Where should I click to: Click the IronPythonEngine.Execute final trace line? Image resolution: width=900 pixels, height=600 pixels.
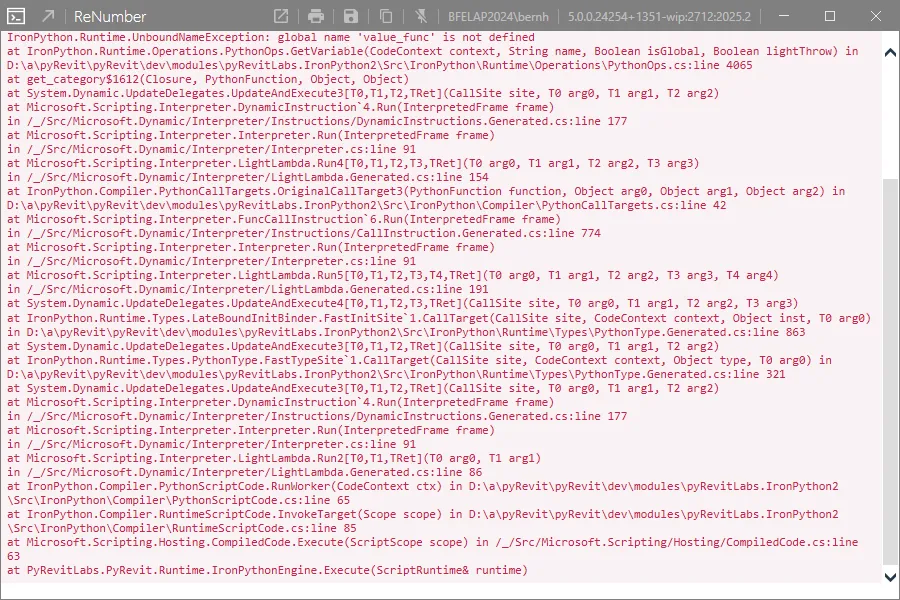(x=267, y=570)
